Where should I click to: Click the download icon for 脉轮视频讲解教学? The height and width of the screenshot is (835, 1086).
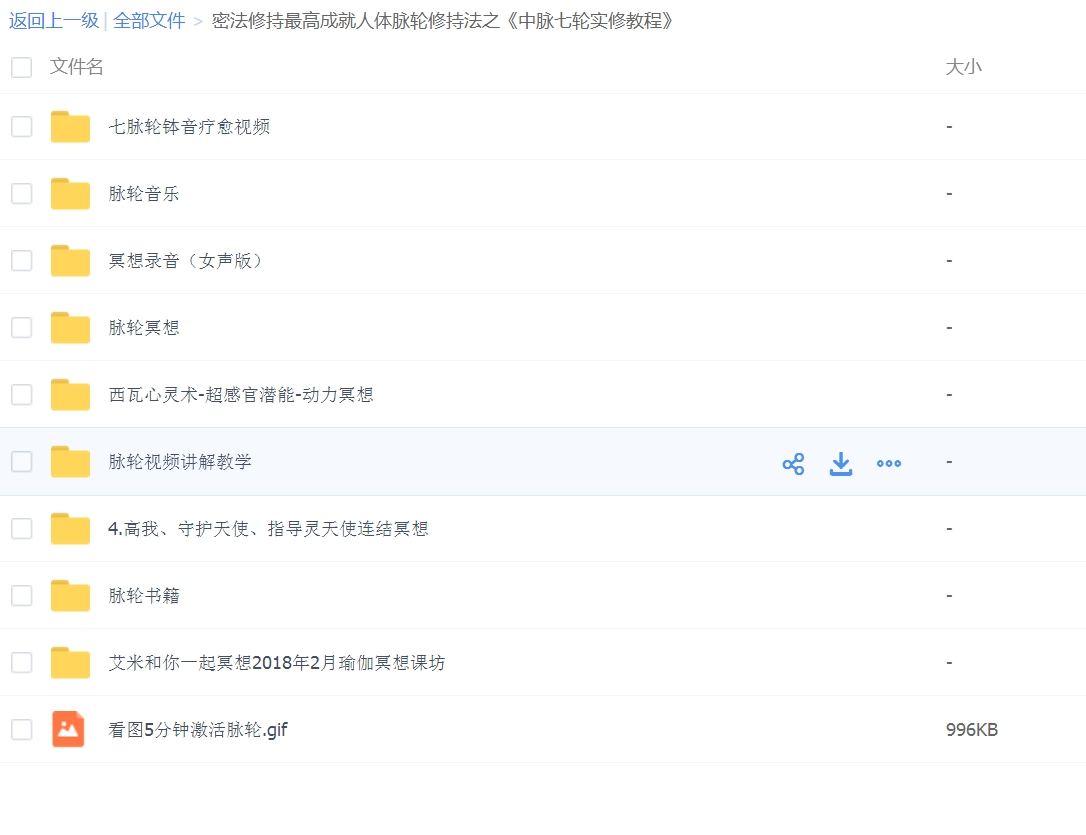pos(841,462)
